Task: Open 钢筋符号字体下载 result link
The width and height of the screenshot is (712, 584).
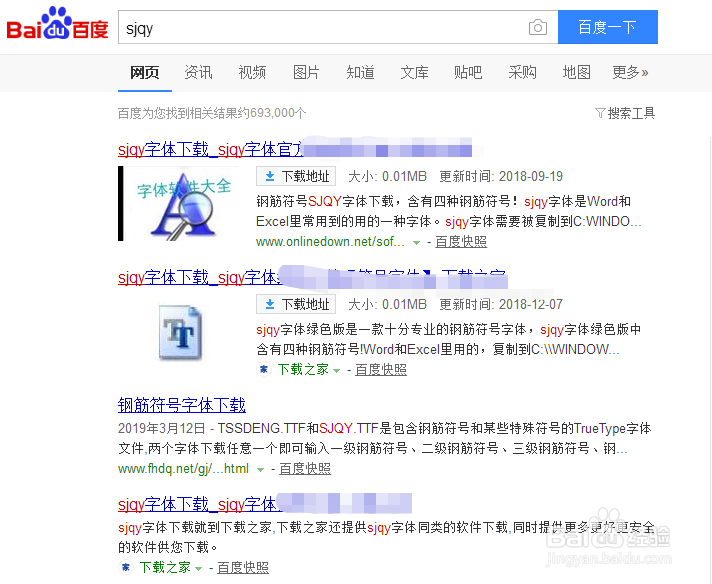Action: [x=182, y=405]
